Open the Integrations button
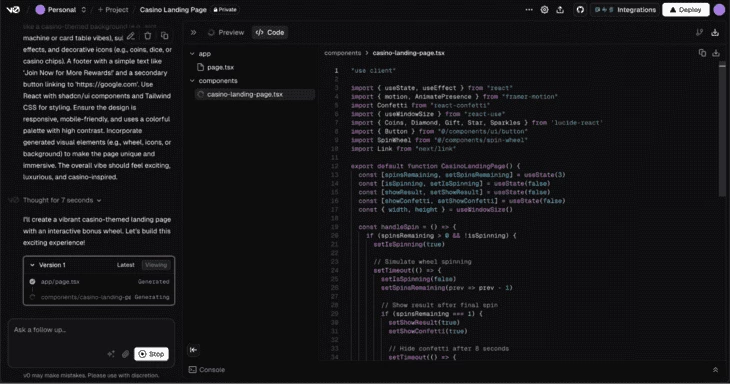 click(x=624, y=10)
